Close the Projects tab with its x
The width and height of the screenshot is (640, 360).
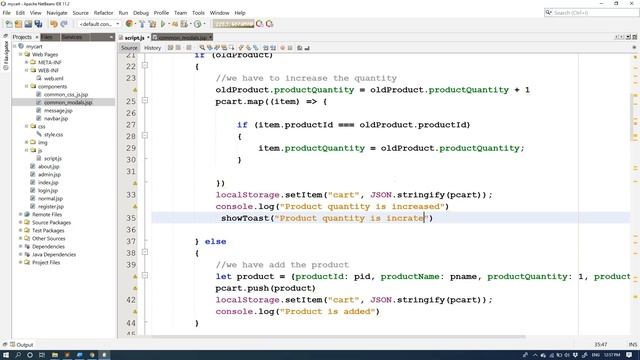click(37, 37)
